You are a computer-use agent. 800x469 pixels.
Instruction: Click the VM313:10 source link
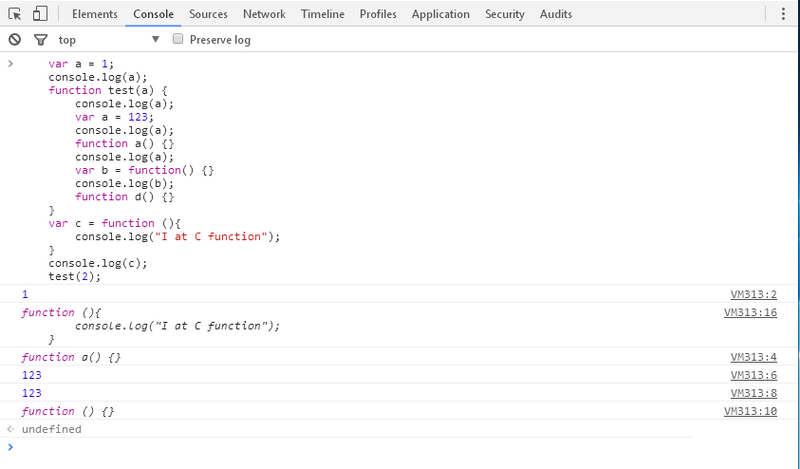pyautogui.click(x=750, y=411)
